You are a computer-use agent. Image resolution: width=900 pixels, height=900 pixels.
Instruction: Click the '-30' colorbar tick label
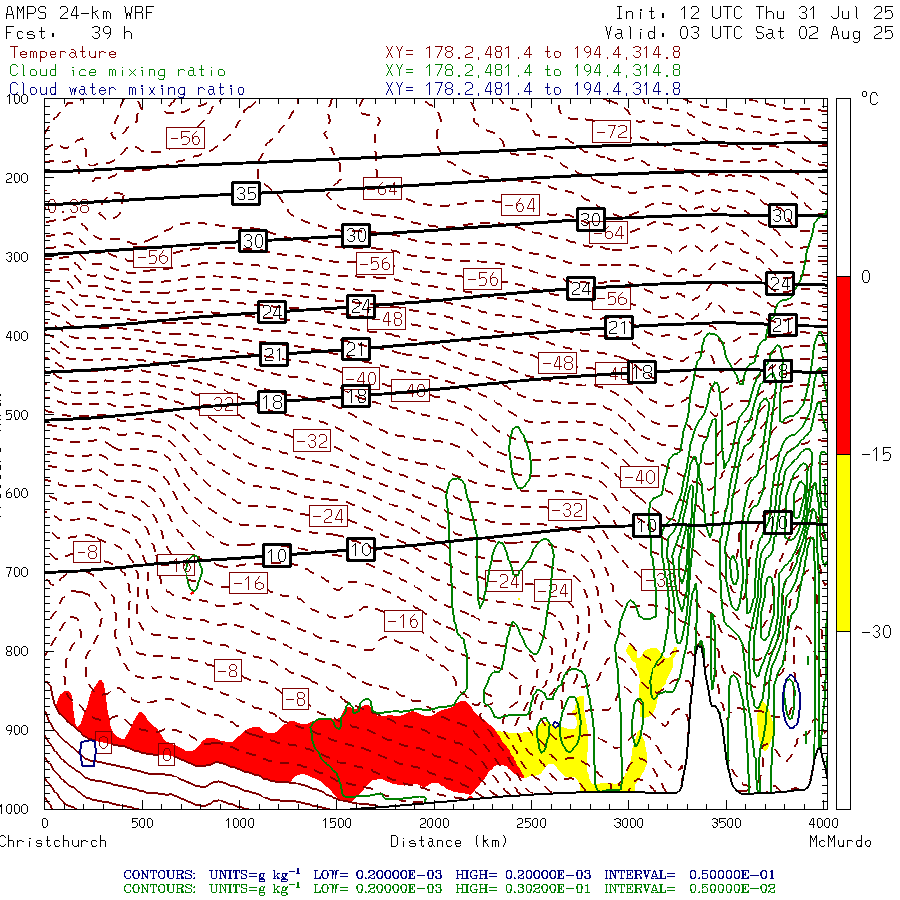click(876, 632)
